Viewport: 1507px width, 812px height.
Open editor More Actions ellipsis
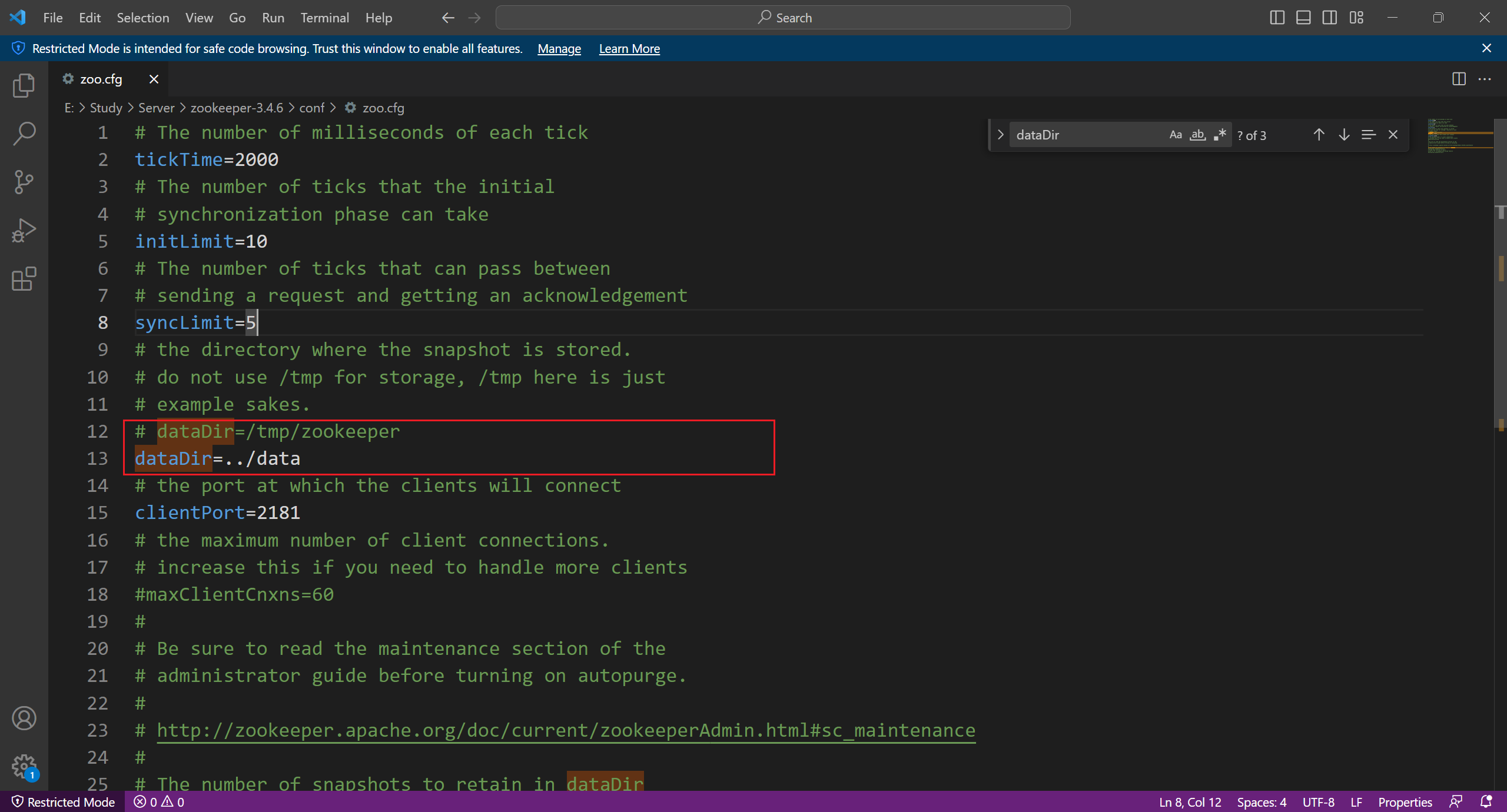1485,79
